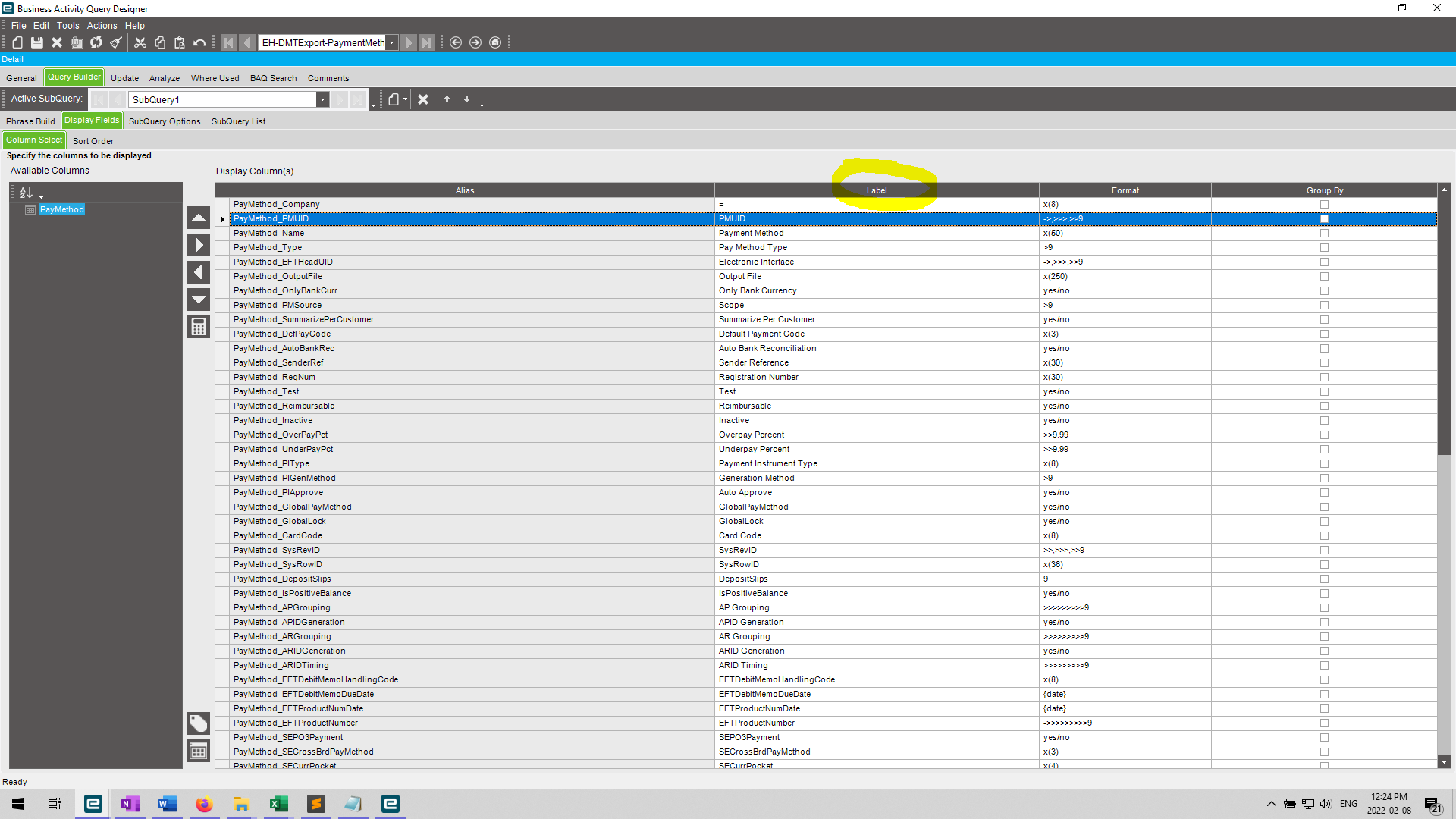Check Group By for PayMethod_OutputFile
Screen dimensions: 1456x819
(x=1324, y=276)
